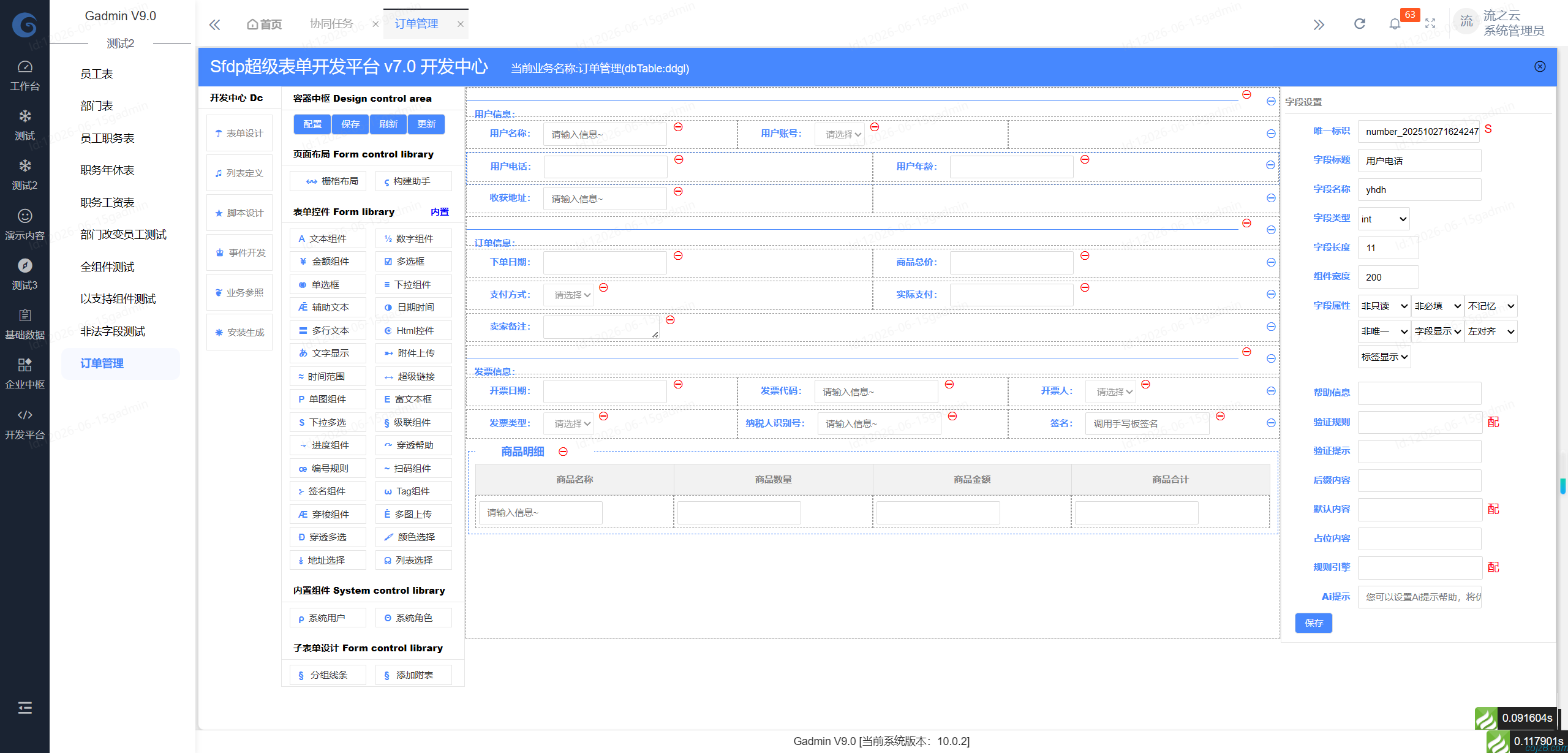Collapse sidebar with bottom menu icon
This screenshot has width=1568, height=753.
pos(24,708)
